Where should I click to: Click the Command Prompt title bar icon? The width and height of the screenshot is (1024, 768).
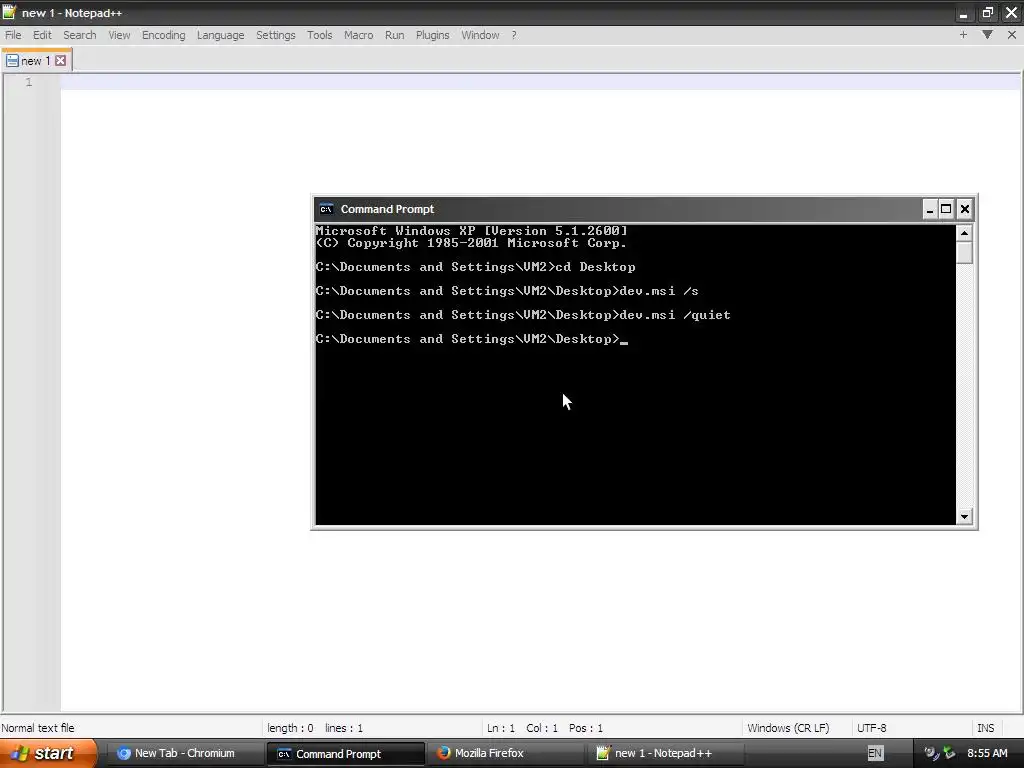click(326, 209)
